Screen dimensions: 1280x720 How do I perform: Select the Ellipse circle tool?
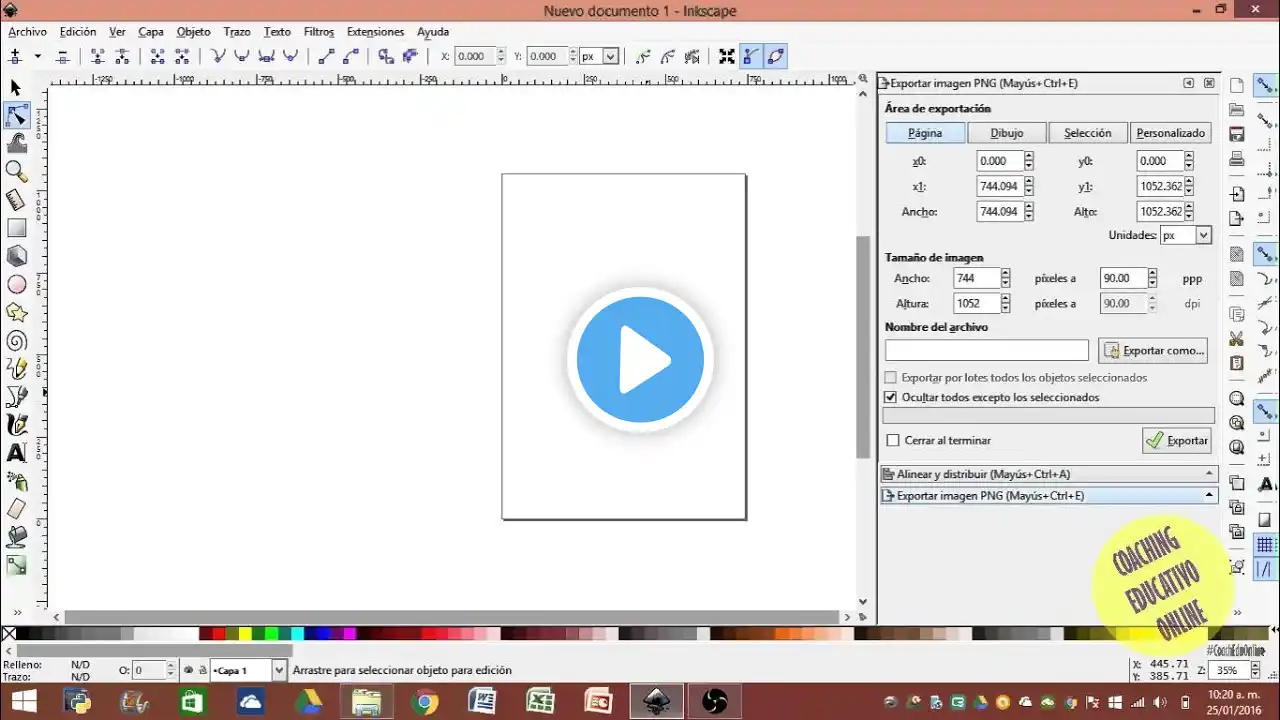pyautogui.click(x=16, y=285)
